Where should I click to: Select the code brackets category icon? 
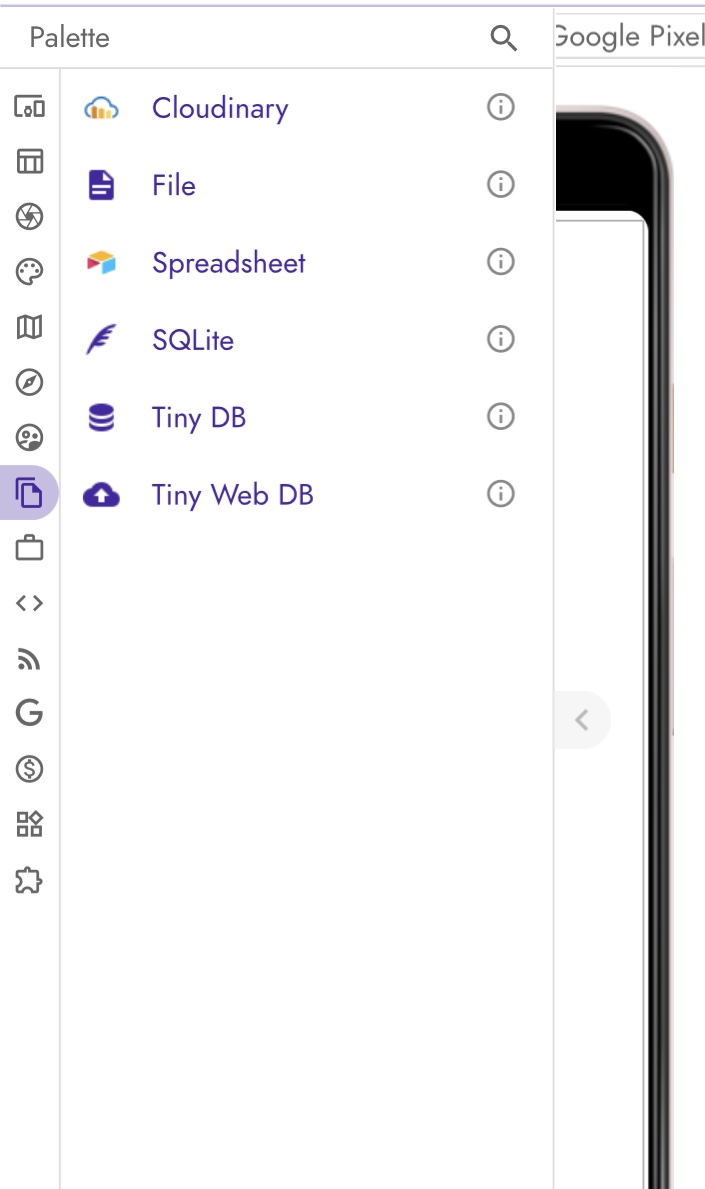click(x=30, y=603)
